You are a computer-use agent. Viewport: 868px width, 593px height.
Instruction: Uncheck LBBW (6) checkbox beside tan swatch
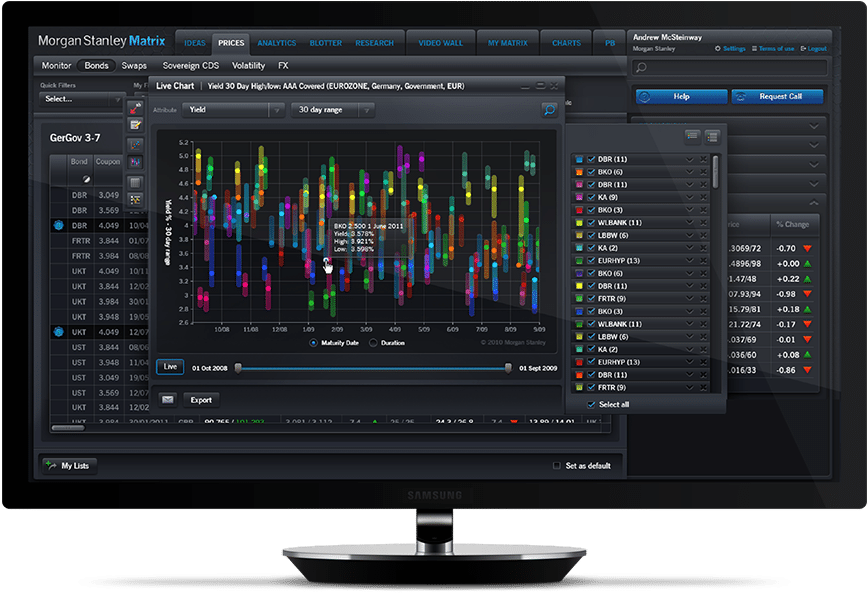pyautogui.click(x=591, y=235)
